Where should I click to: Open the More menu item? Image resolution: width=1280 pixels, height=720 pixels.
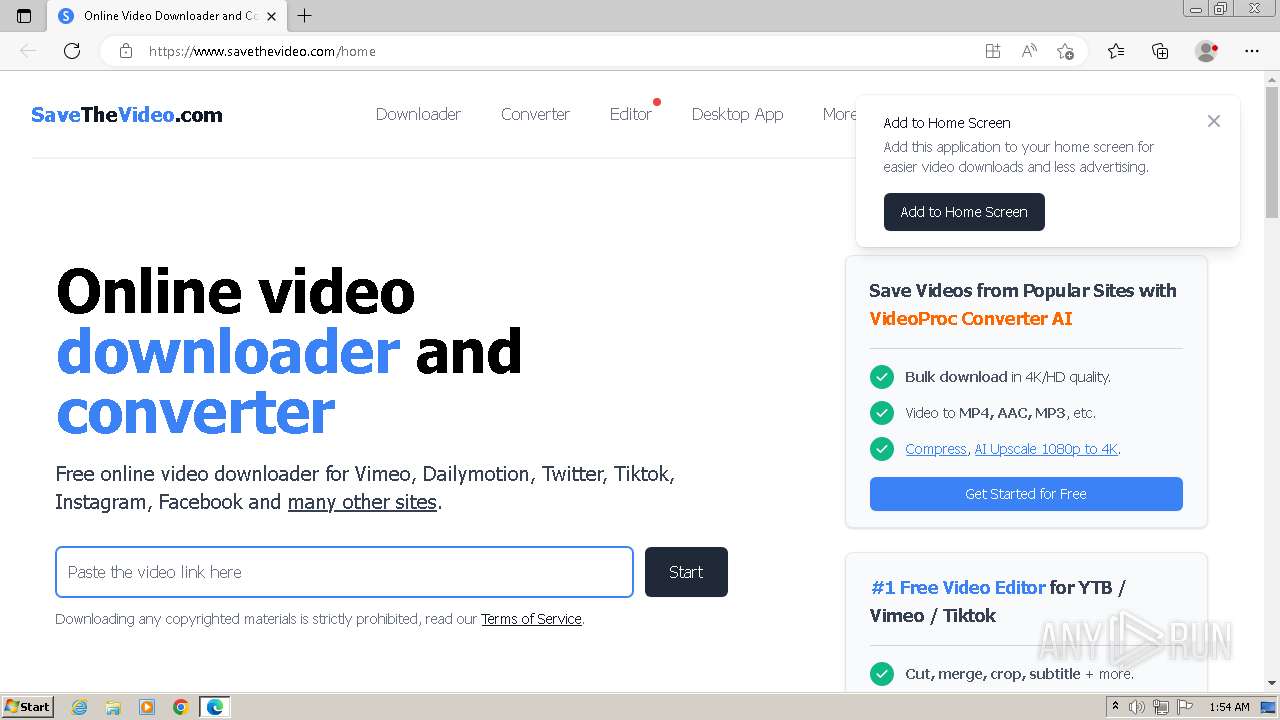(x=839, y=114)
